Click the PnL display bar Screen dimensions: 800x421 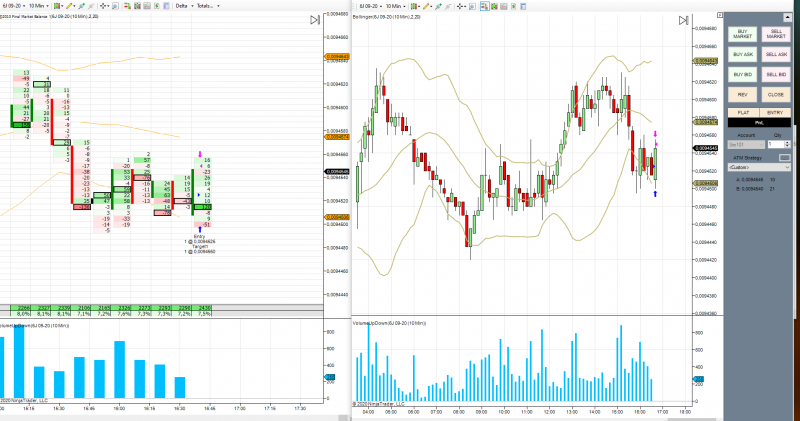click(x=759, y=122)
